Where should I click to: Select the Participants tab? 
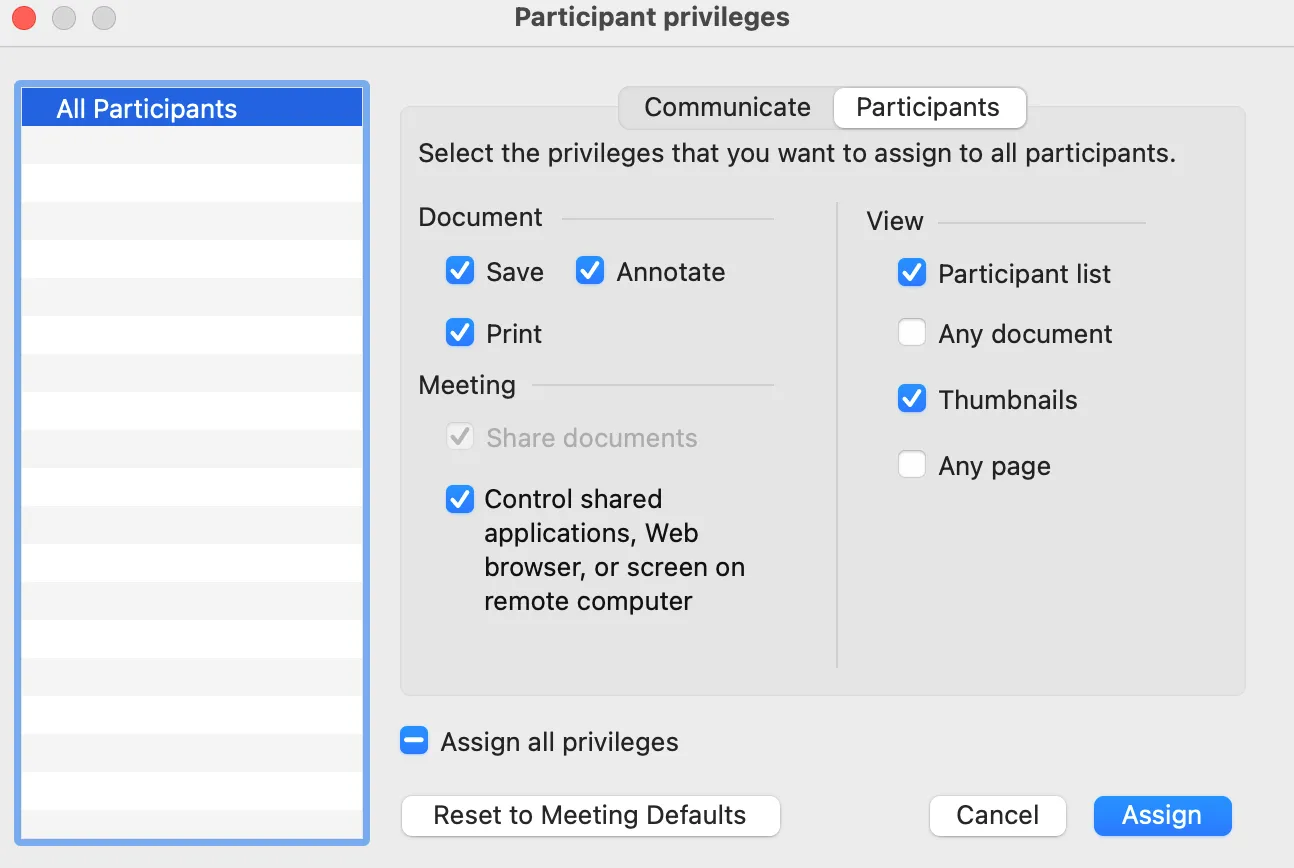928,108
